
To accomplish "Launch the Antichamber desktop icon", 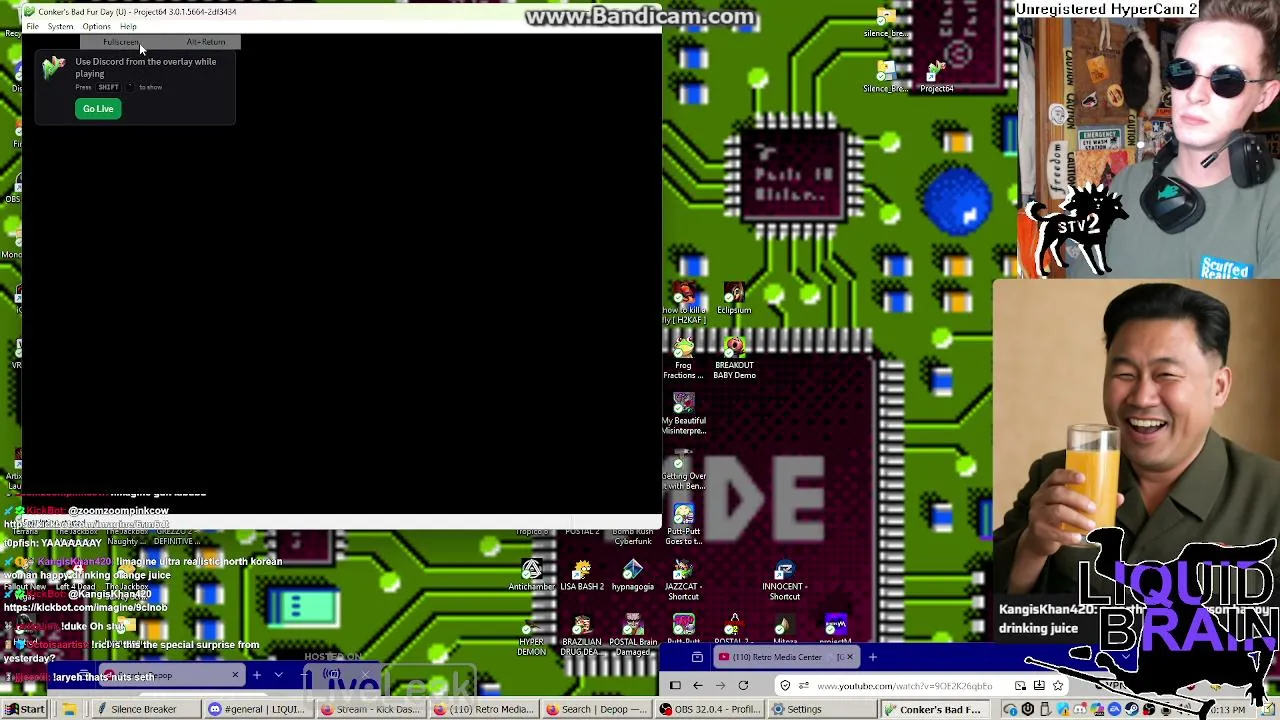I will pyautogui.click(x=531, y=575).
